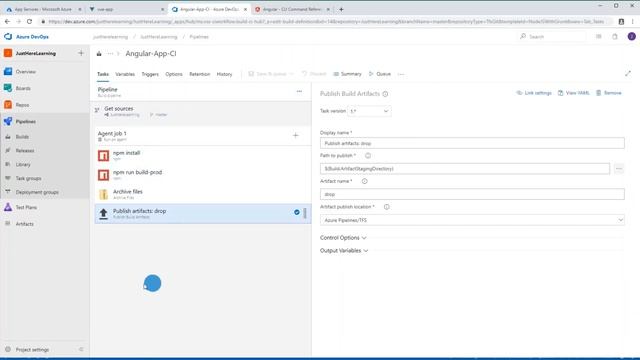Toggle checkmark on Publish artifacts: drop task
640x360 pixels.
coord(297,212)
